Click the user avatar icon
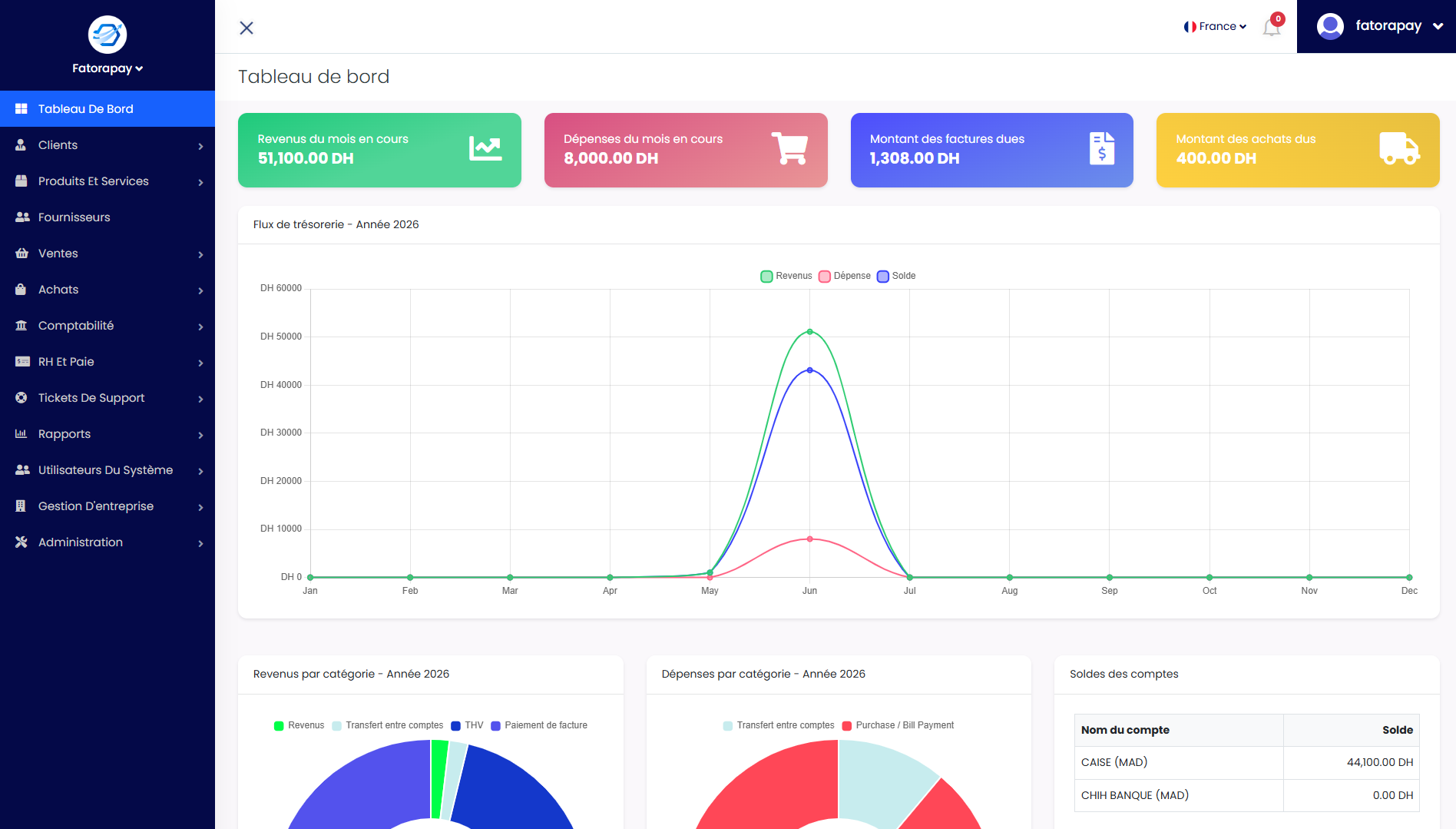Viewport: 1456px width, 829px height. click(x=1330, y=26)
